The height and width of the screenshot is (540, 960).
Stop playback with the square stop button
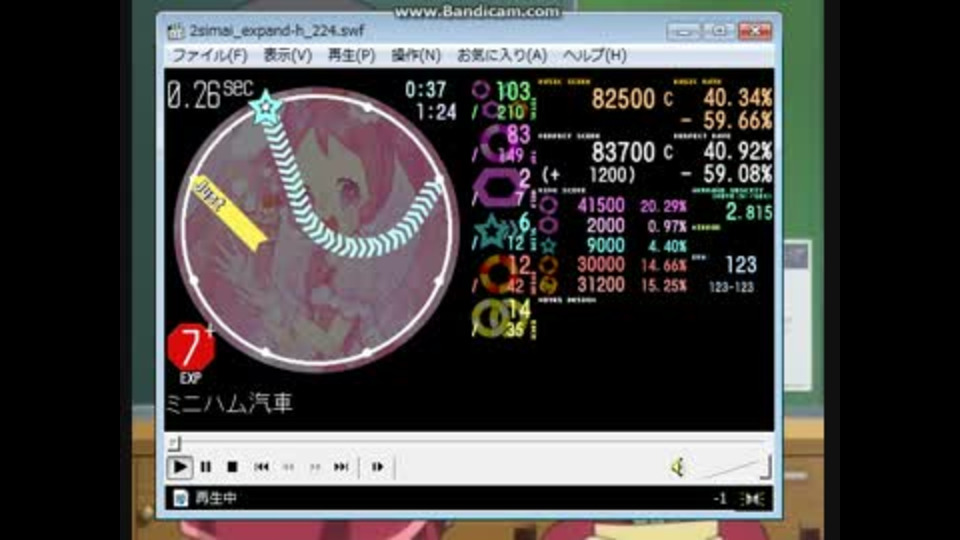click(x=232, y=467)
